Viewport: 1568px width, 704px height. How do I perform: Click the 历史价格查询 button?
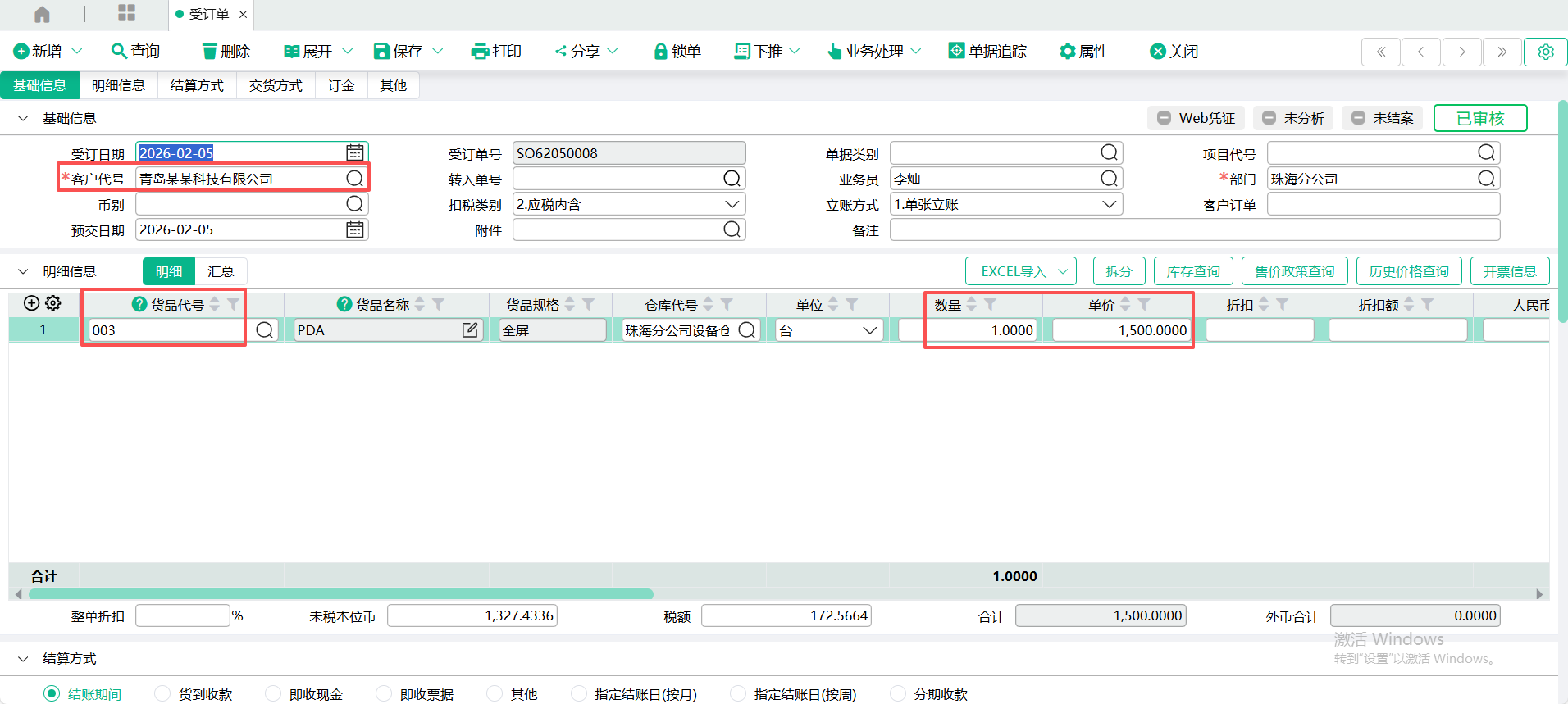coord(1408,271)
